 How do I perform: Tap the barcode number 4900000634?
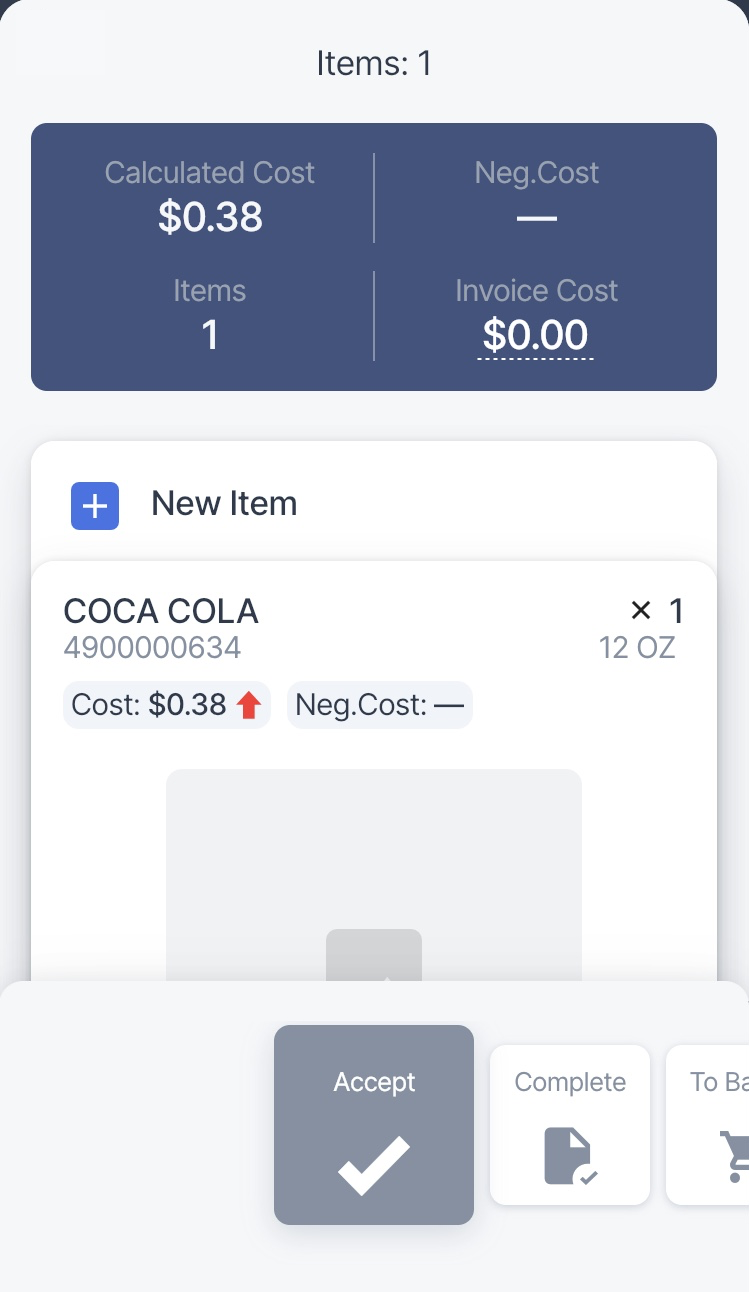click(152, 648)
